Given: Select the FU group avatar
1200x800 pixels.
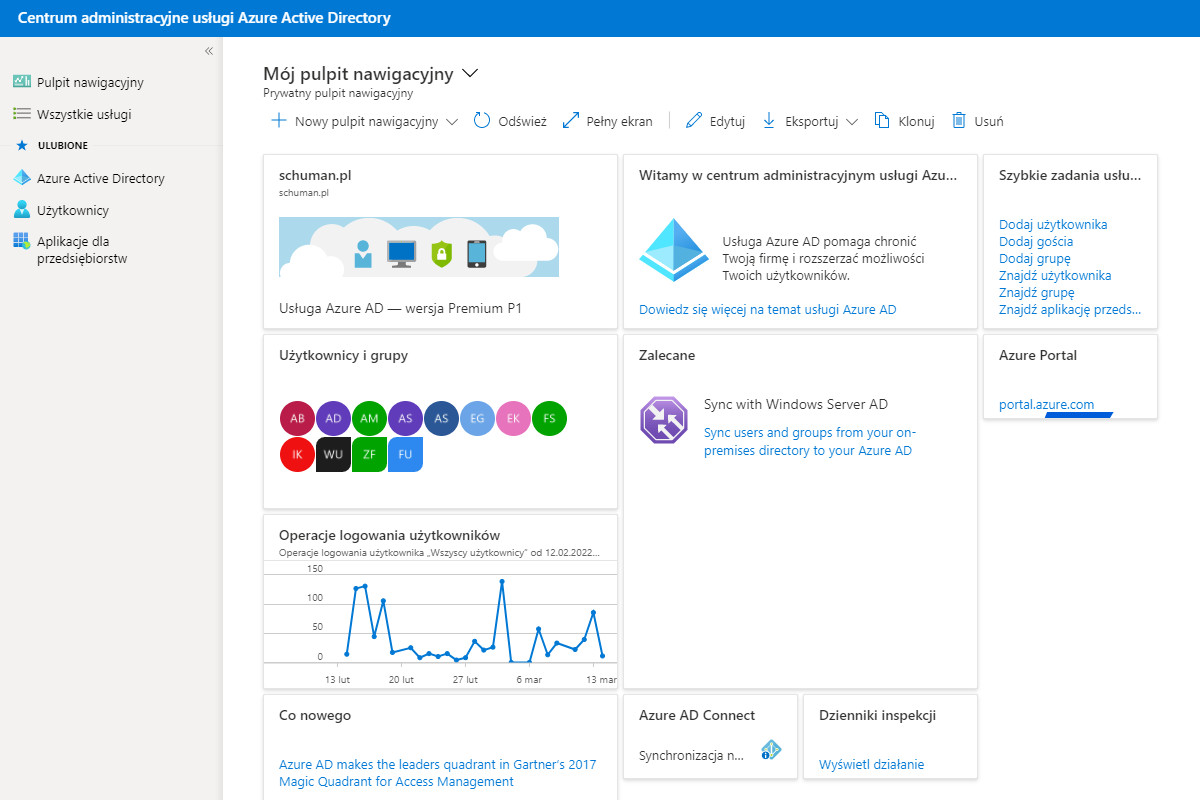Looking at the screenshot, I should [405, 454].
